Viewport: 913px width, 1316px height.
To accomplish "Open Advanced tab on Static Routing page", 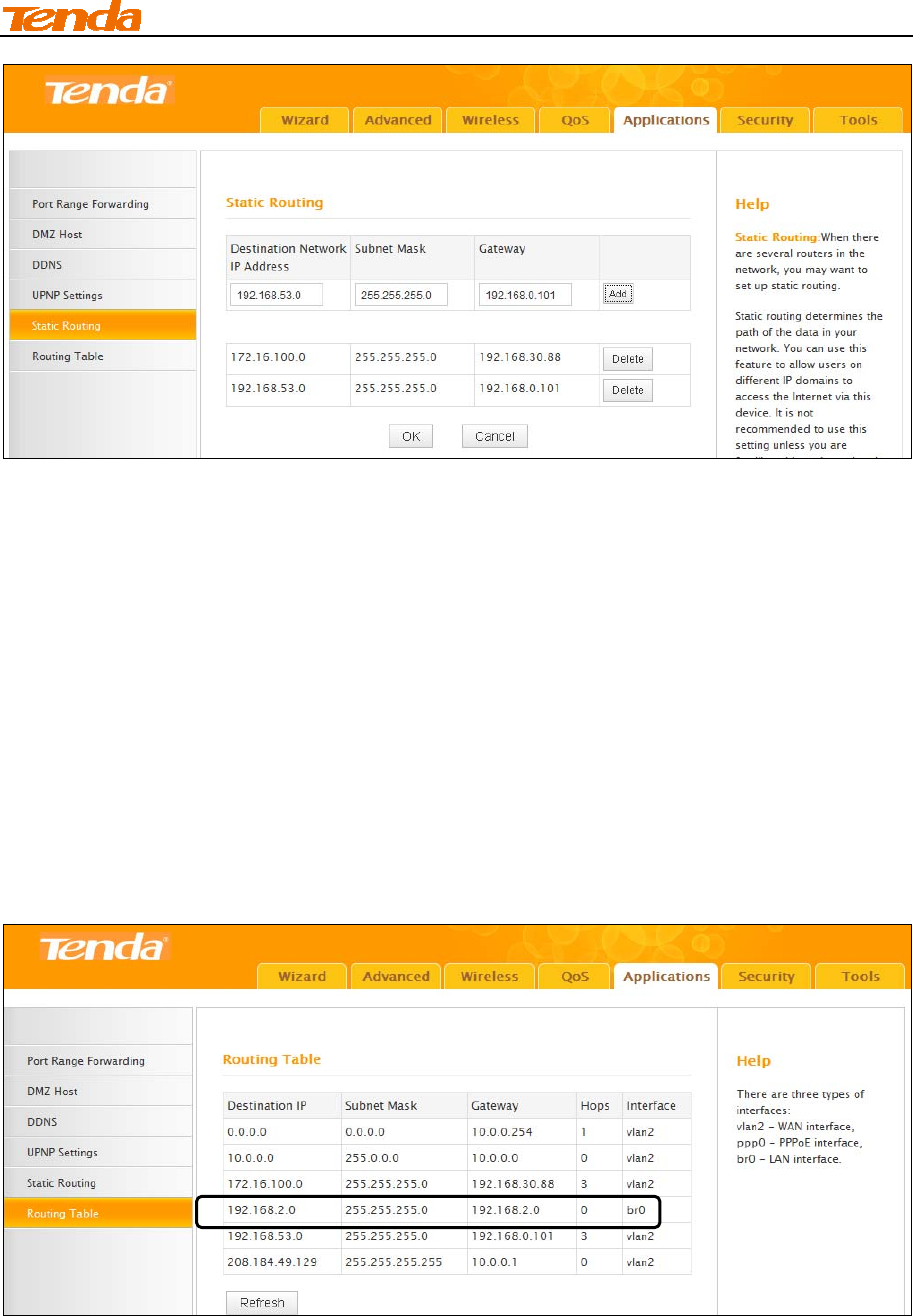I will (398, 120).
